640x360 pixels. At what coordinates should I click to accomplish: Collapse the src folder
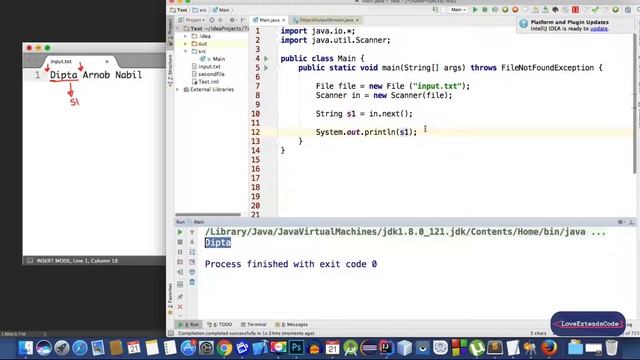pos(186,51)
